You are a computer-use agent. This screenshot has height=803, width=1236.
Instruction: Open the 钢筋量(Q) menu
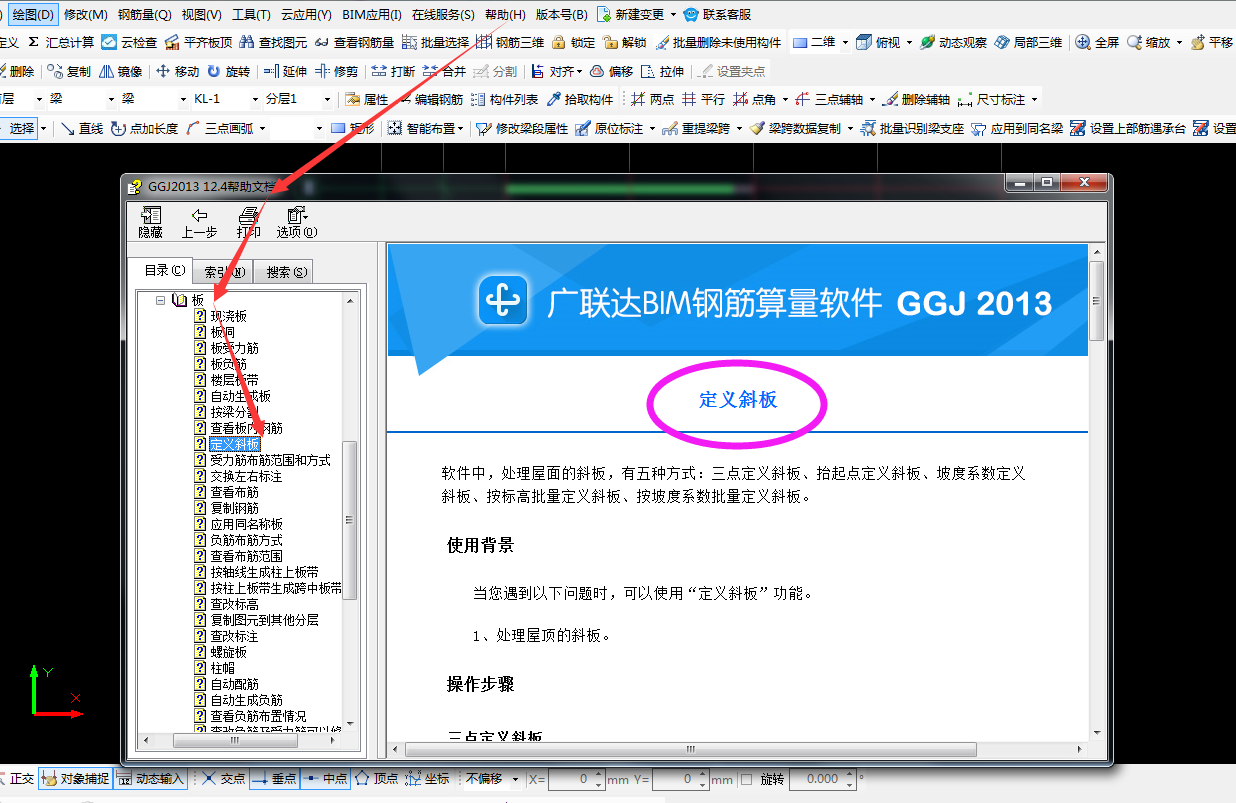pyautogui.click(x=144, y=15)
